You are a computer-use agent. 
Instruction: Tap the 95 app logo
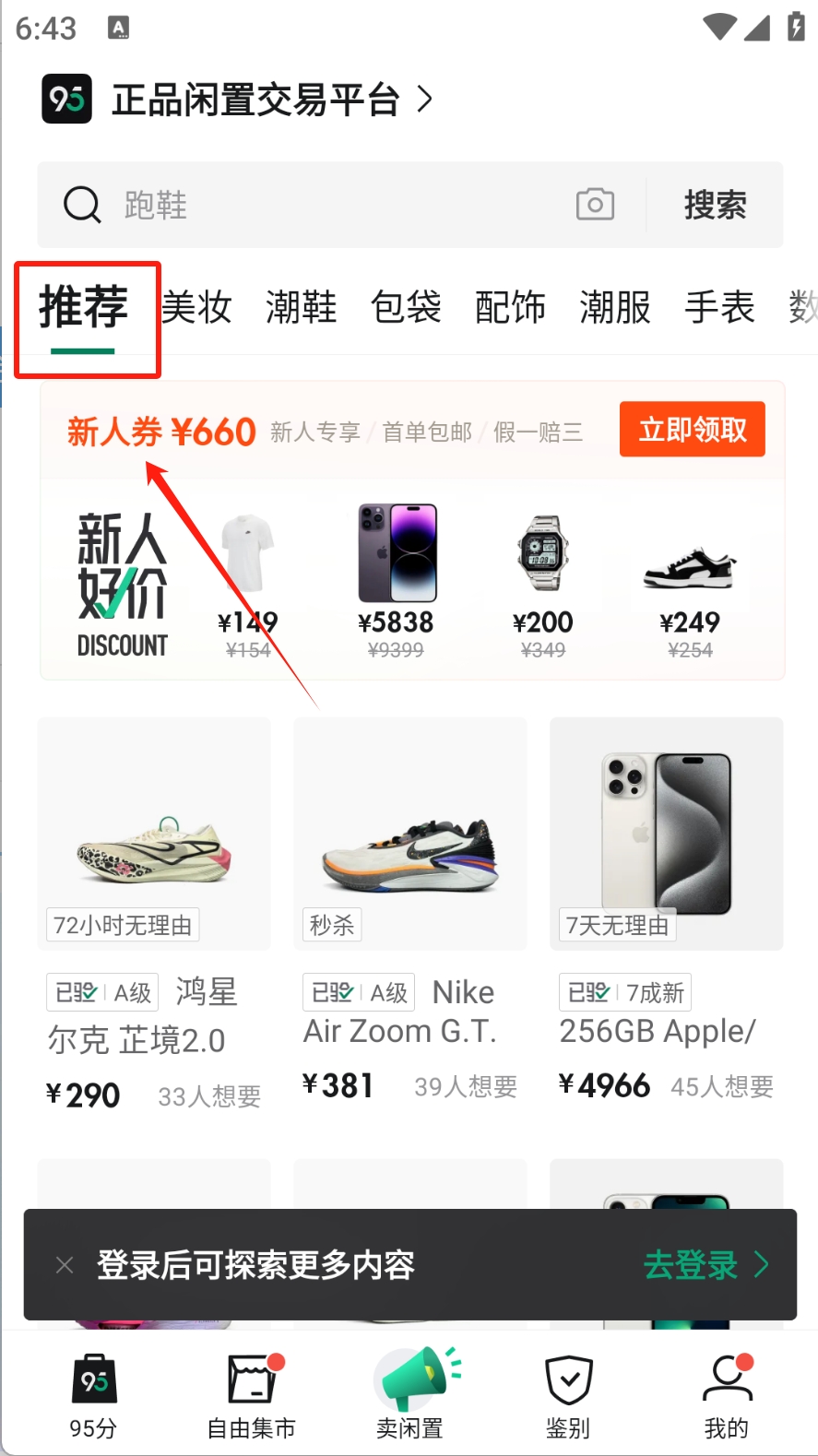coord(66,99)
